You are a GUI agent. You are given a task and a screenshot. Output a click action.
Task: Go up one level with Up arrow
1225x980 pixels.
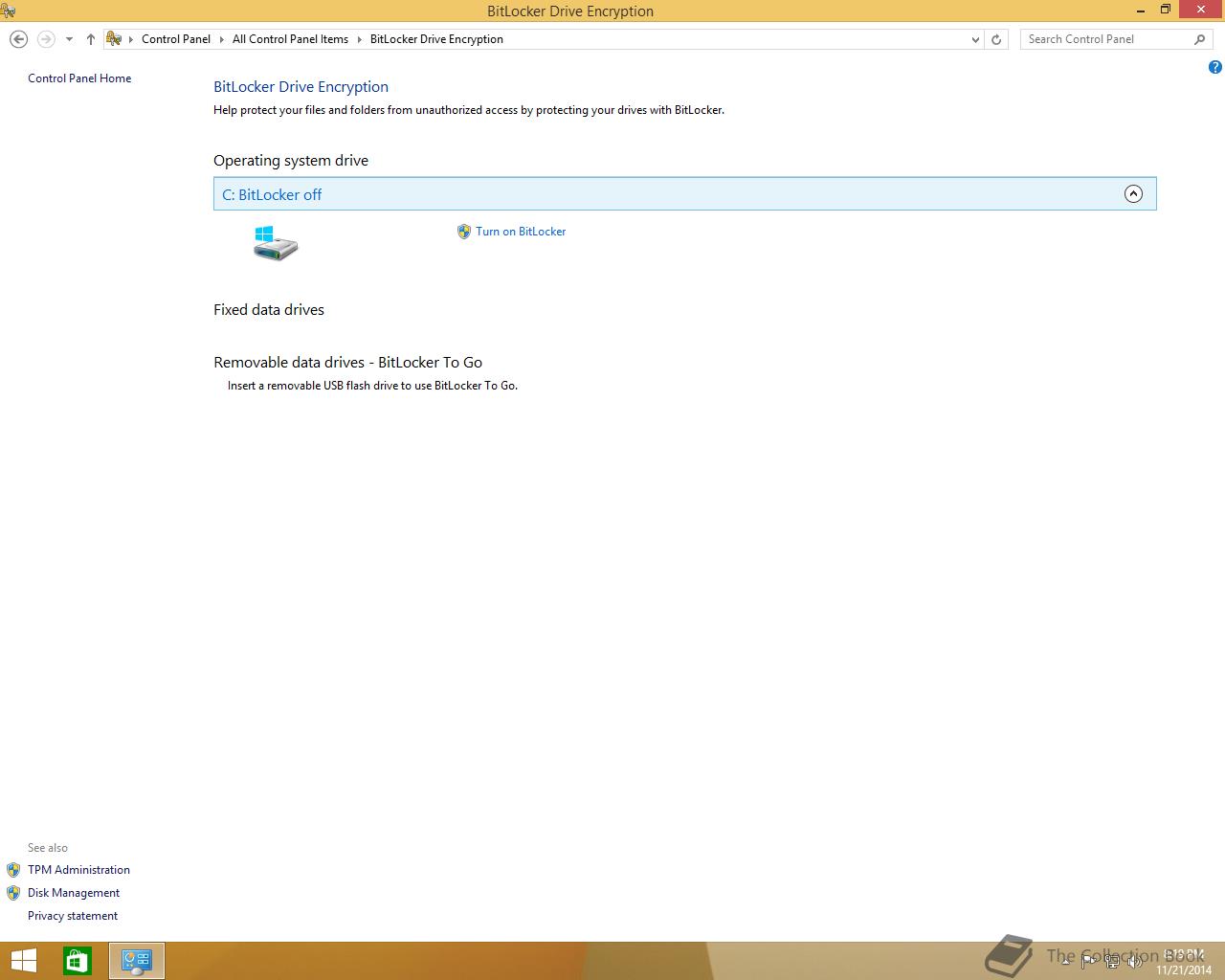91,39
